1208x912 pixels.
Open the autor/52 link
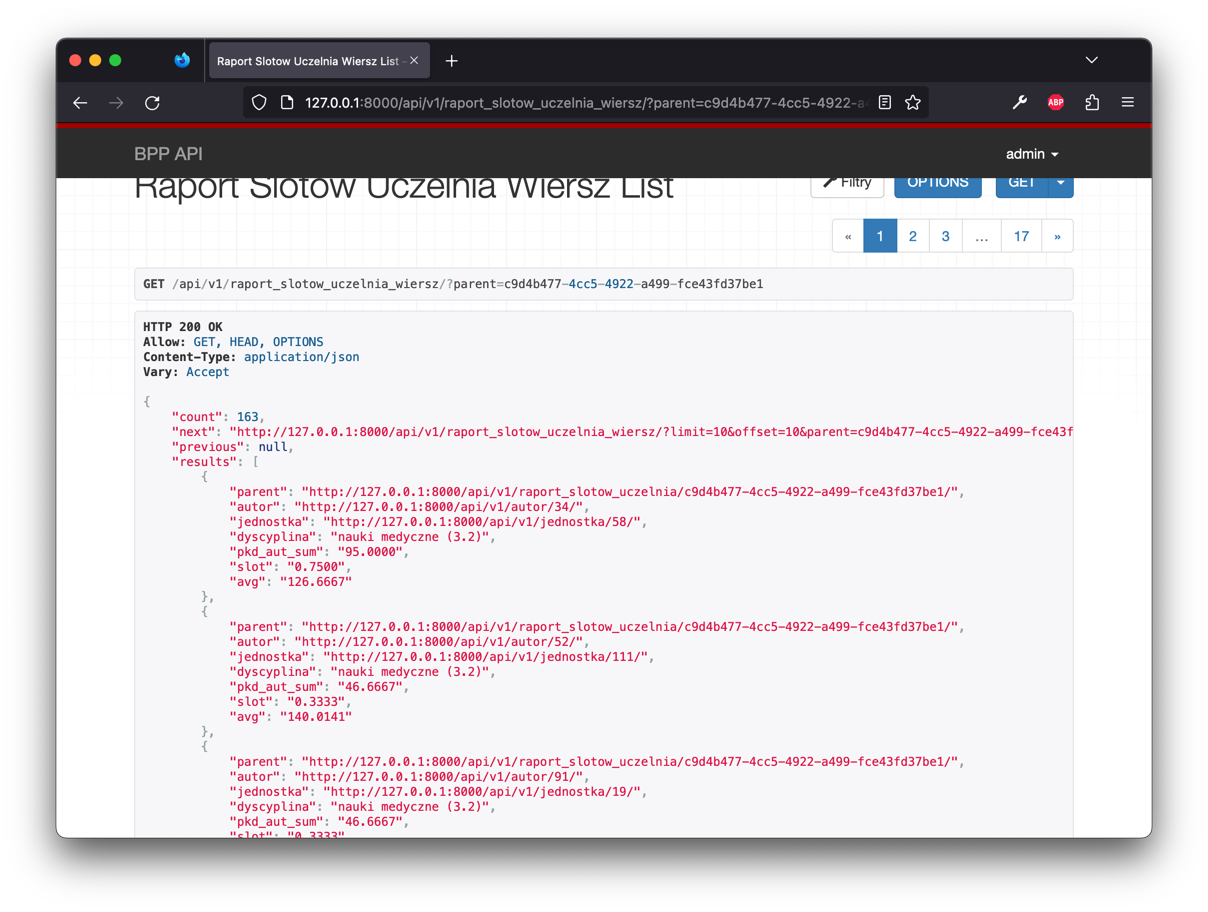440,642
